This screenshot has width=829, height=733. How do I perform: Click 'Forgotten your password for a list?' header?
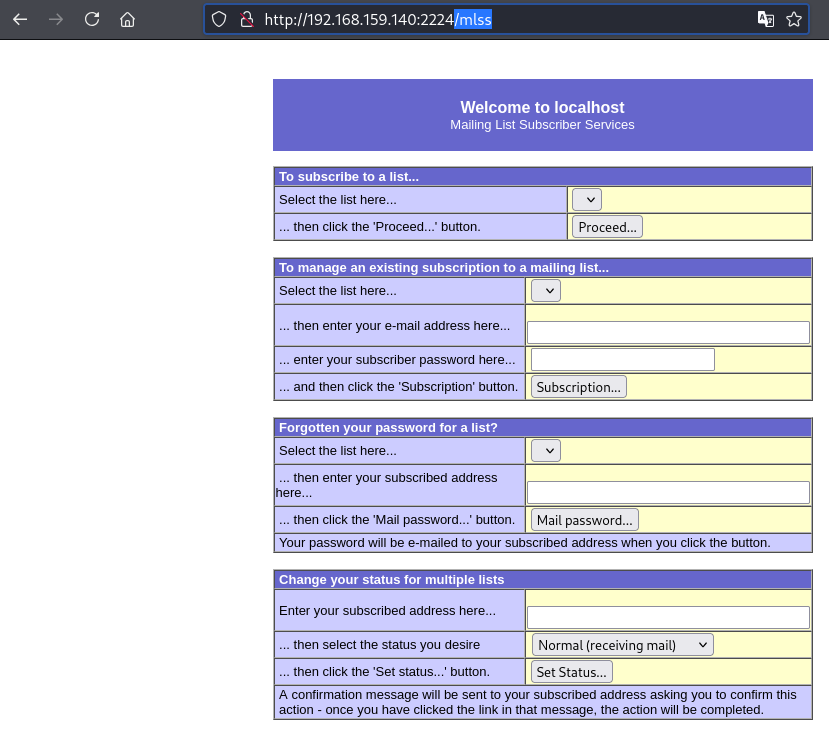pos(388,427)
